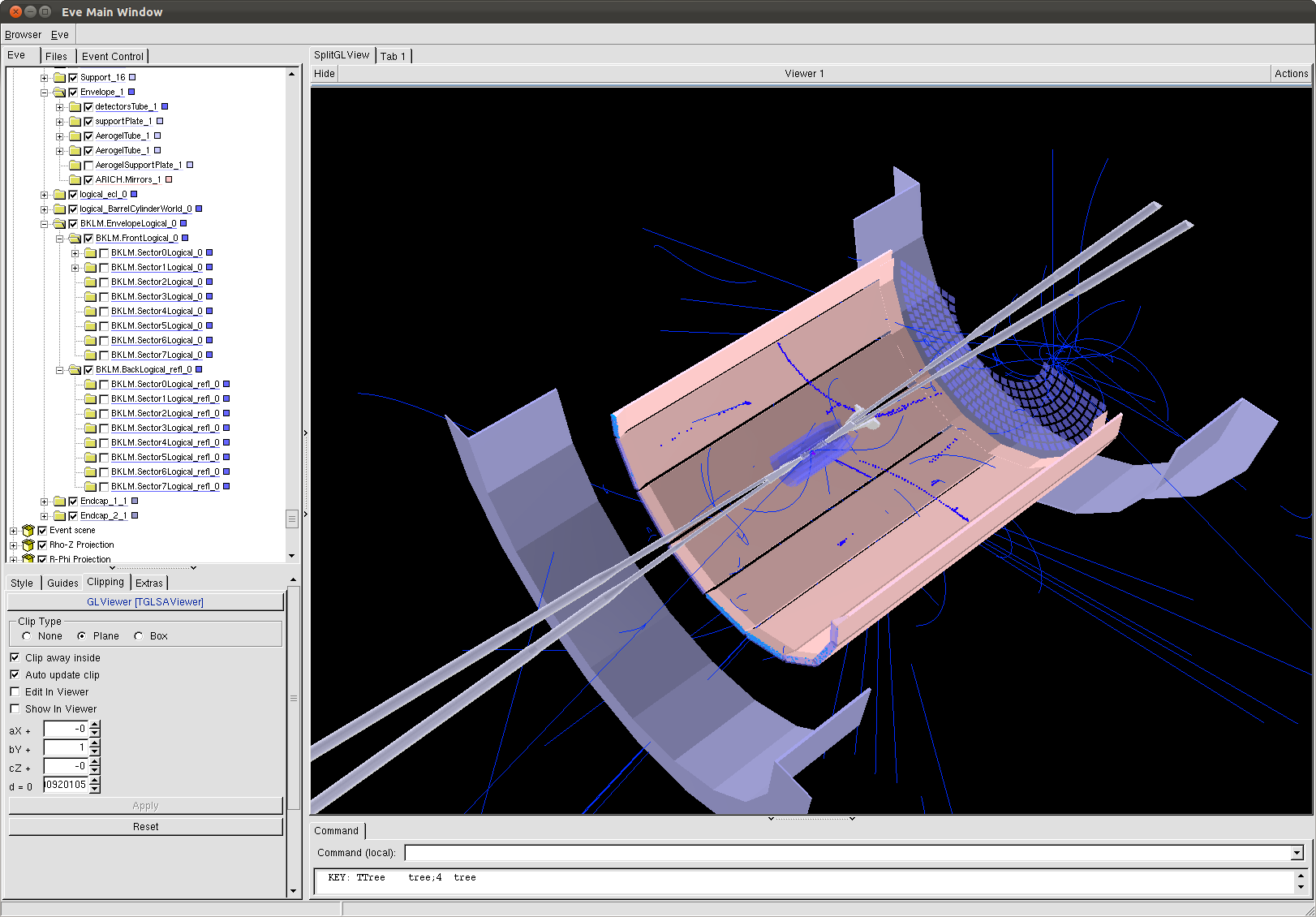Click the Envelope_1 open folder icon
Viewport: 1316px width, 917px height.
click(x=59, y=93)
